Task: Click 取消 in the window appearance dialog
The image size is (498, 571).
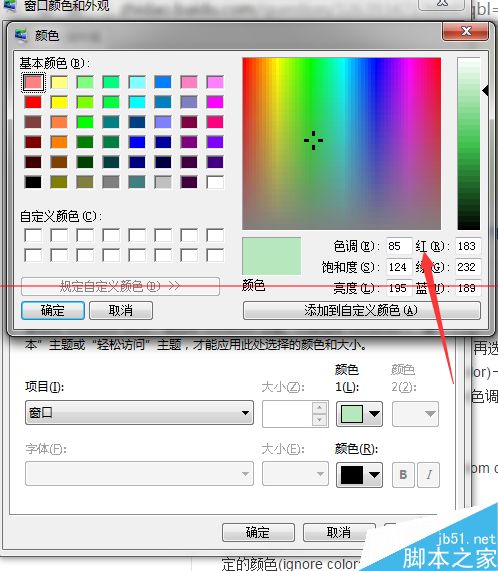Action: point(339,533)
